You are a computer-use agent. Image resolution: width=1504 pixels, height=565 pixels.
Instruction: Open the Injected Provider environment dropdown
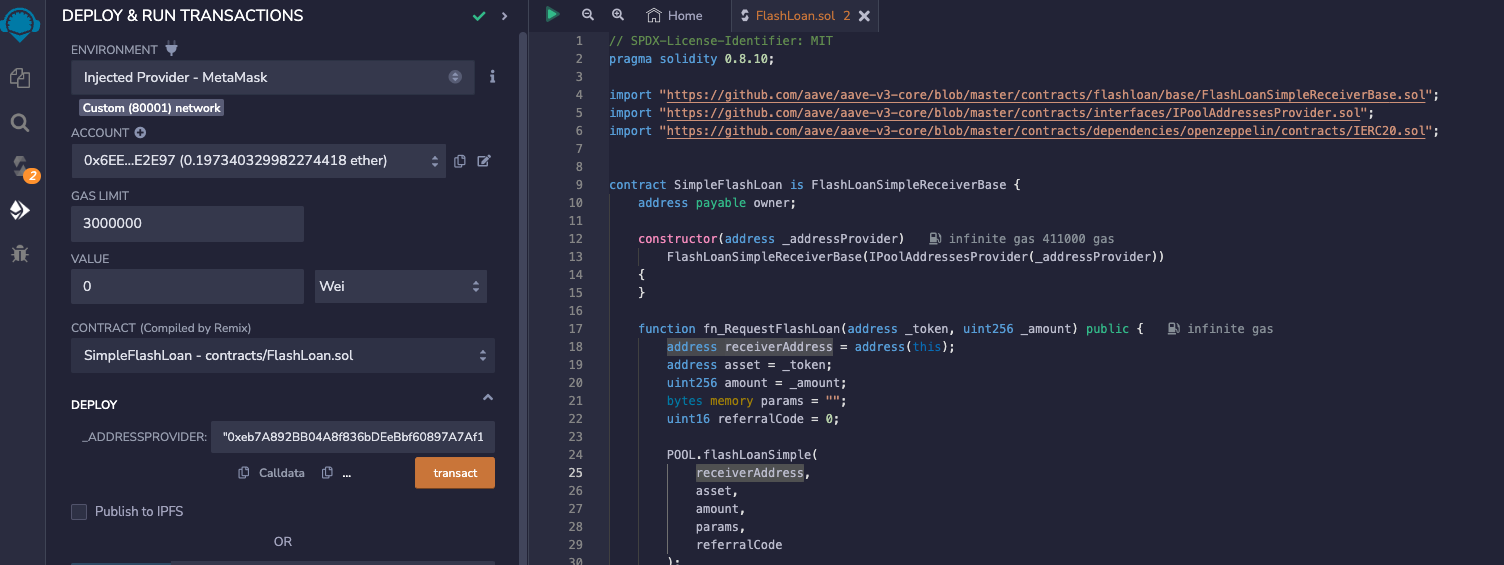pos(272,77)
